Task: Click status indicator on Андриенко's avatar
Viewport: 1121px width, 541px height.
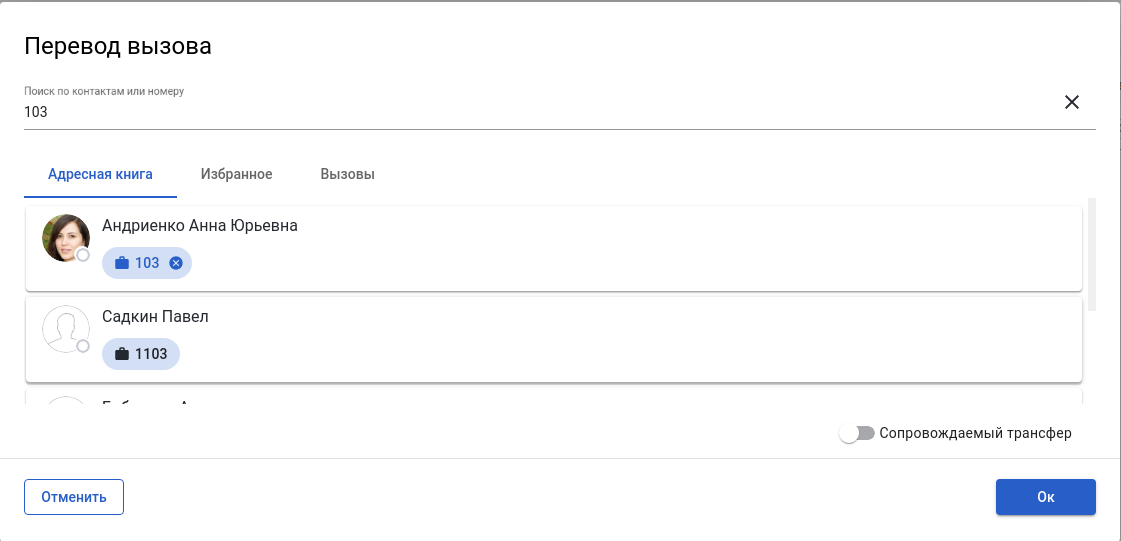Action: [x=83, y=255]
